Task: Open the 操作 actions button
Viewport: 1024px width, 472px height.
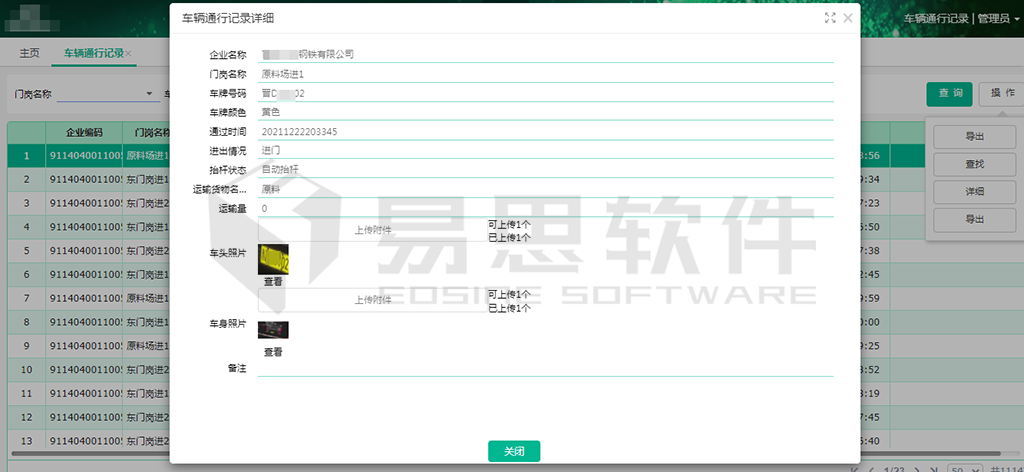Action: pyautogui.click(x=1001, y=93)
